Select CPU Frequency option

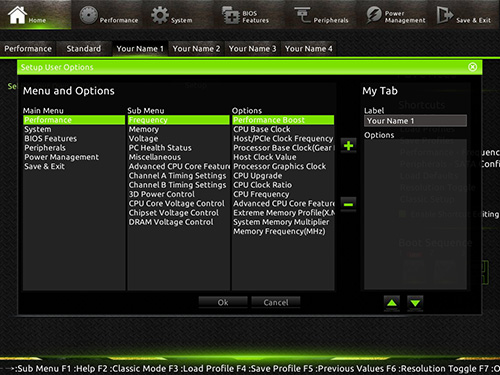click(283, 194)
